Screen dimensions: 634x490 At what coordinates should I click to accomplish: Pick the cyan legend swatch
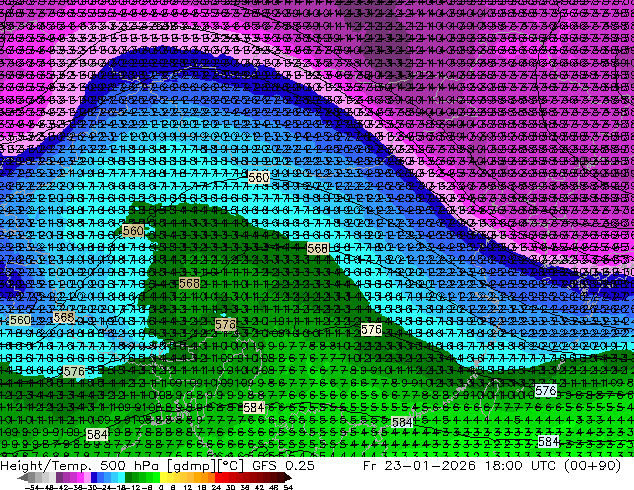(121, 477)
